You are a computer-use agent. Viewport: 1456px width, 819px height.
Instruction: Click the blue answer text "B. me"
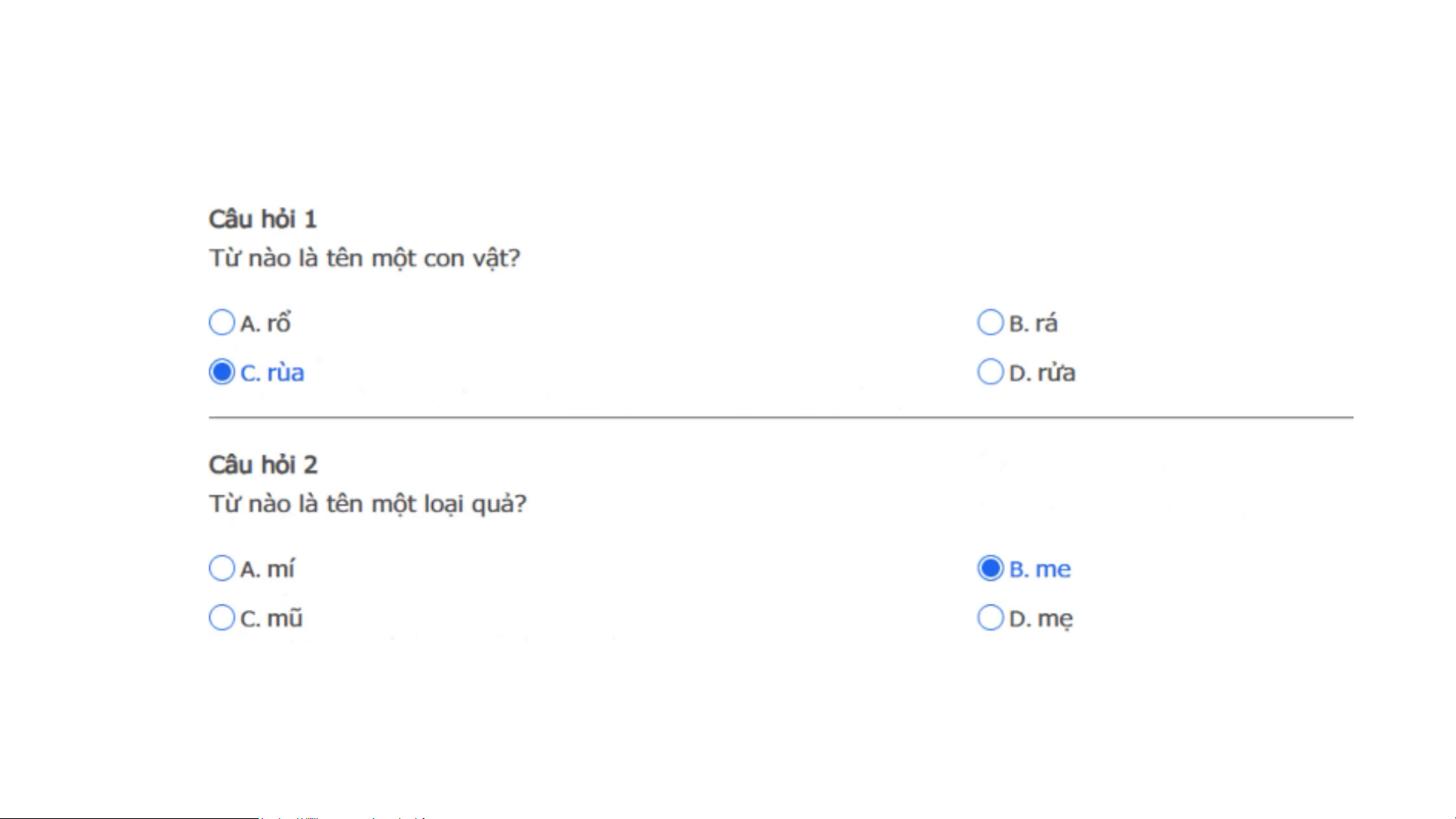(1040, 569)
